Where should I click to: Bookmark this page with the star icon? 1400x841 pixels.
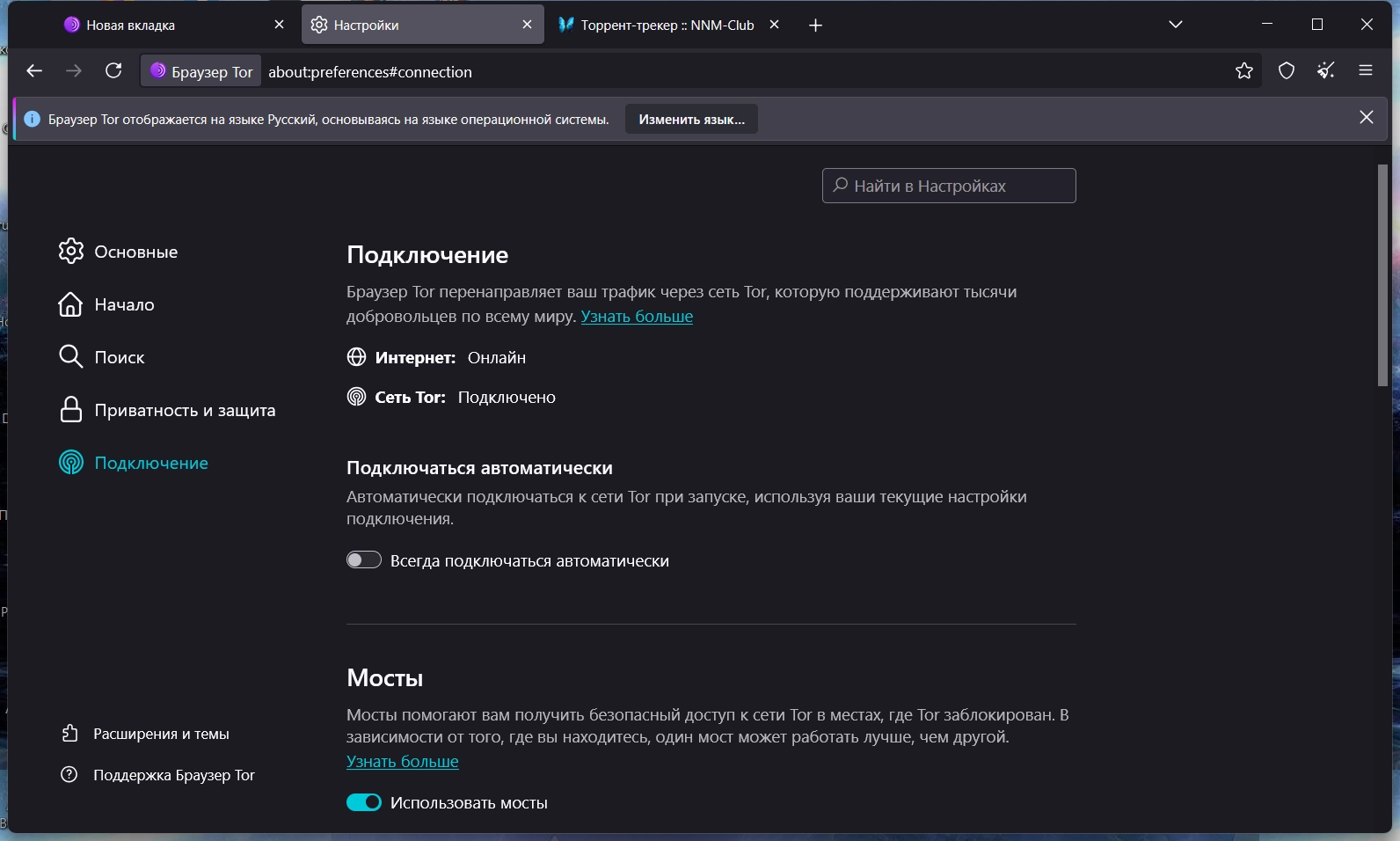1243,71
